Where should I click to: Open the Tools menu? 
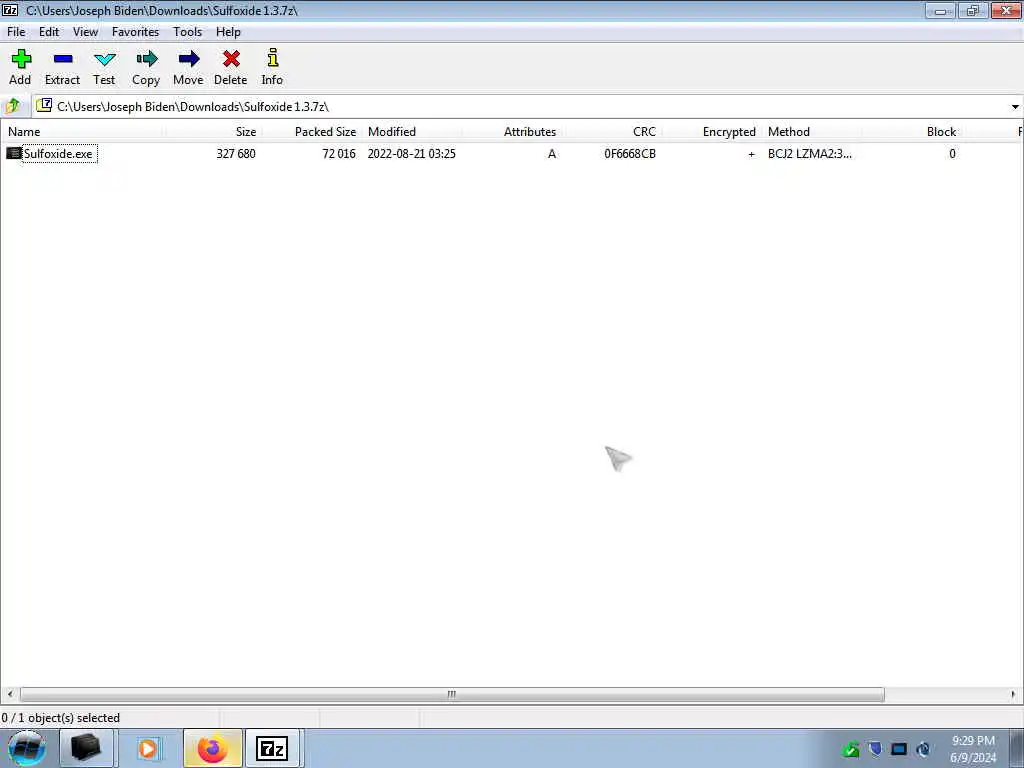[x=187, y=31]
